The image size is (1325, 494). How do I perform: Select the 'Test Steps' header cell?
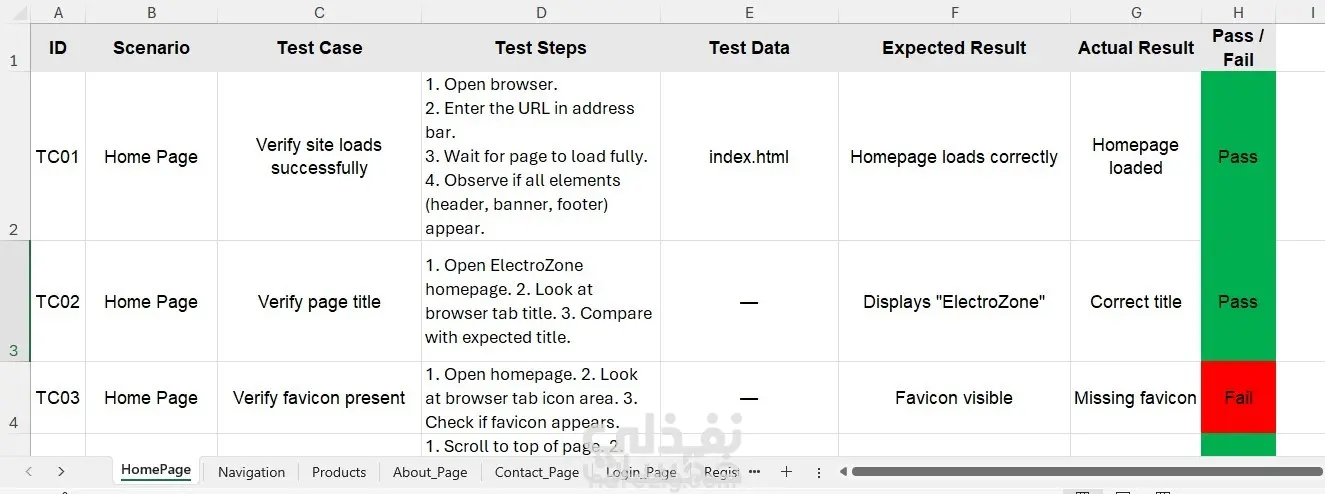(x=541, y=48)
